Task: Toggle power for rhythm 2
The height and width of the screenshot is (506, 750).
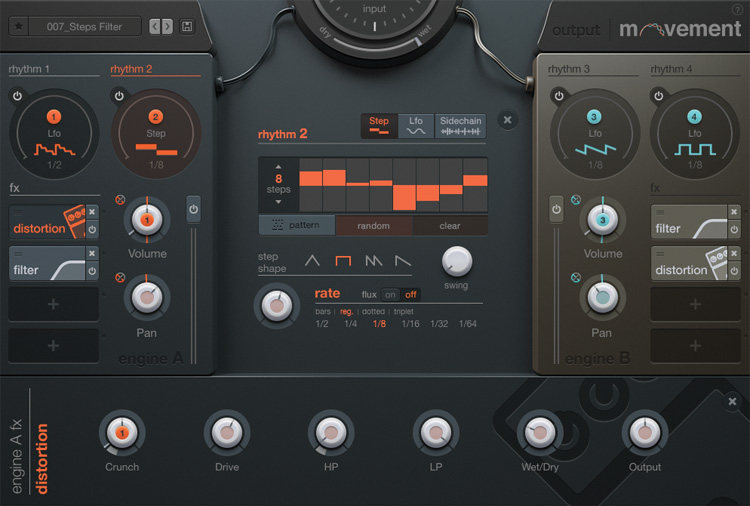Action: pyautogui.click(x=119, y=96)
